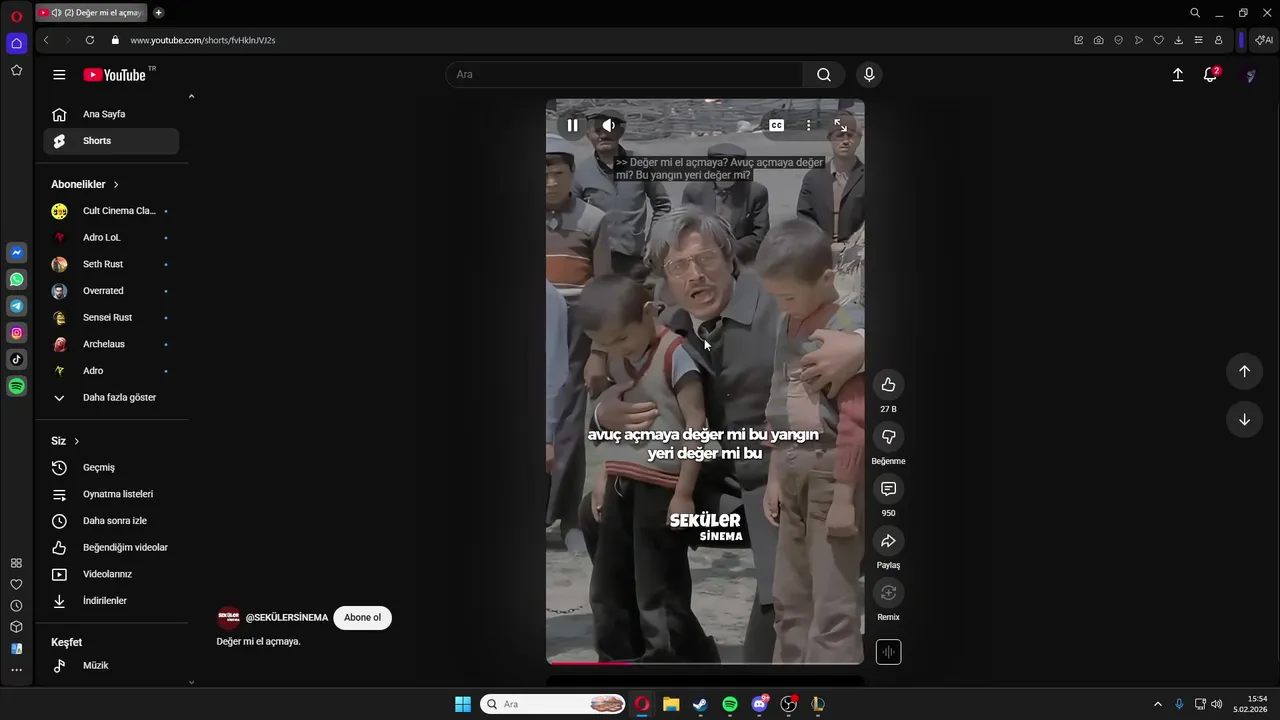Go to the next Short with down arrow

[1244, 419]
